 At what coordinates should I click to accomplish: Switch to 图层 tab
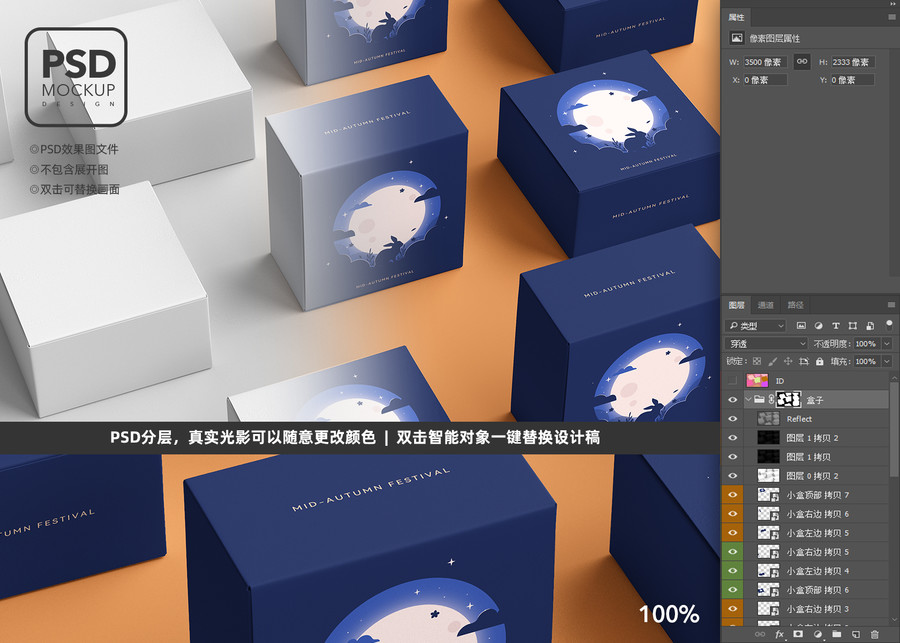click(x=736, y=305)
